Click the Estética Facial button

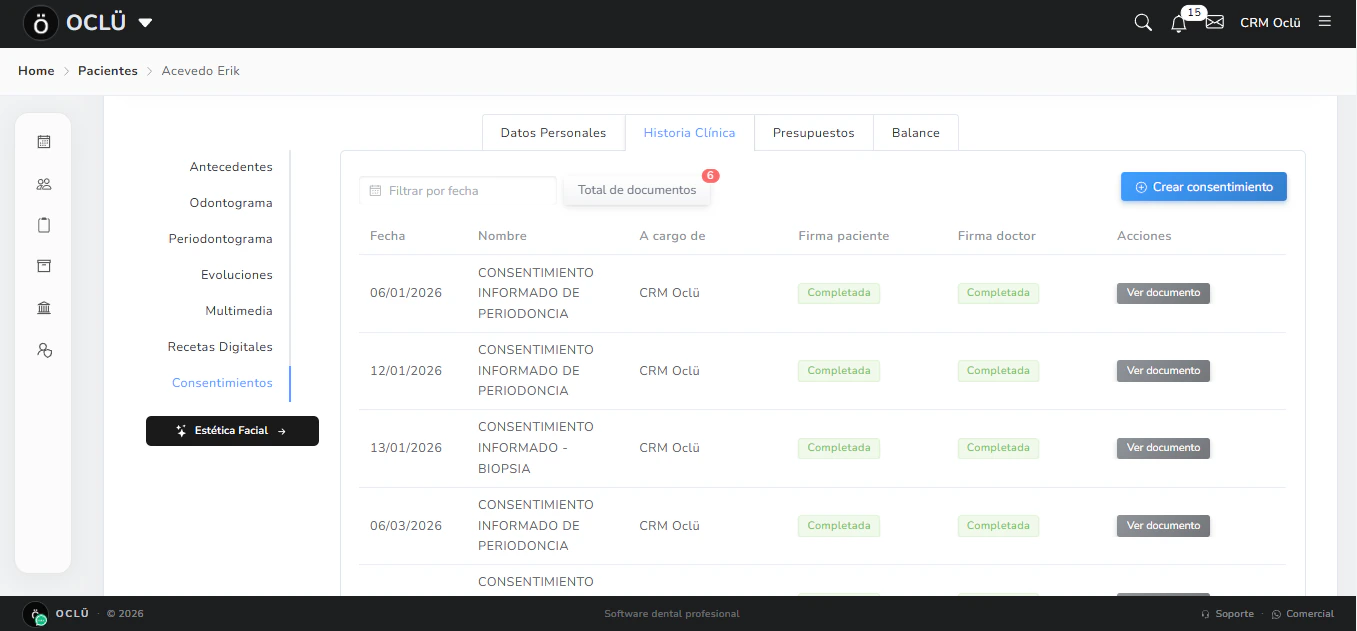(232, 431)
